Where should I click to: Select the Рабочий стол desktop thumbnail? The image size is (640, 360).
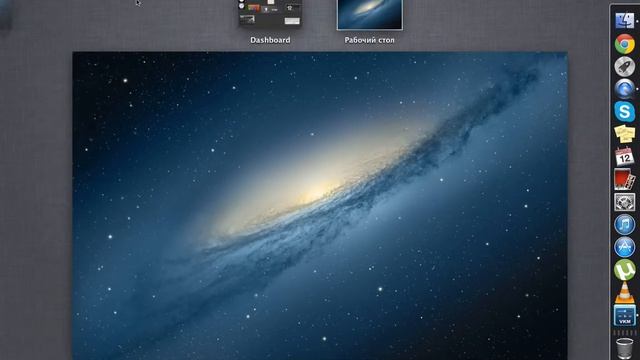pyautogui.click(x=370, y=15)
